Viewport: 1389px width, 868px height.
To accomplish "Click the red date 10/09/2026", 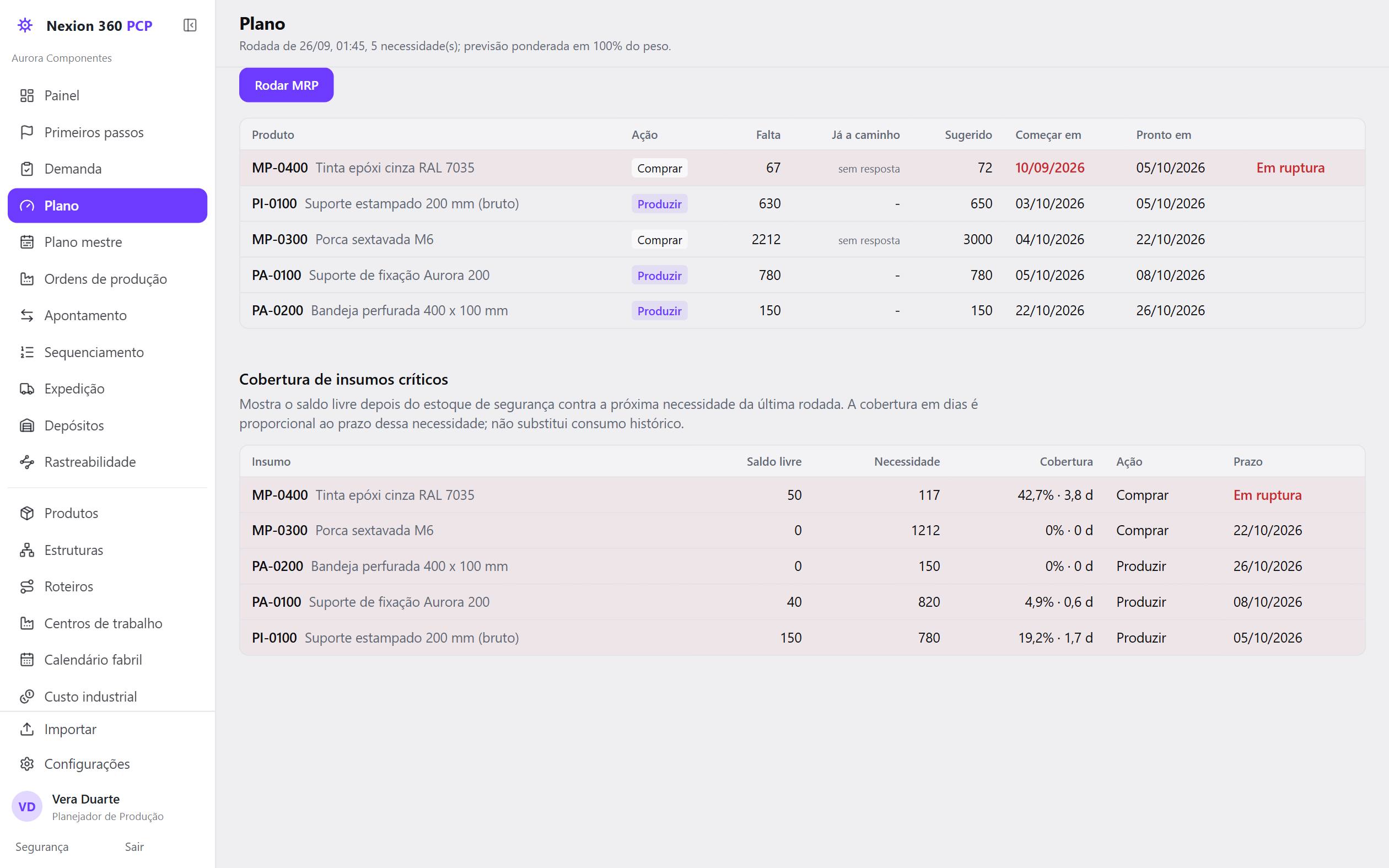I will tap(1050, 168).
